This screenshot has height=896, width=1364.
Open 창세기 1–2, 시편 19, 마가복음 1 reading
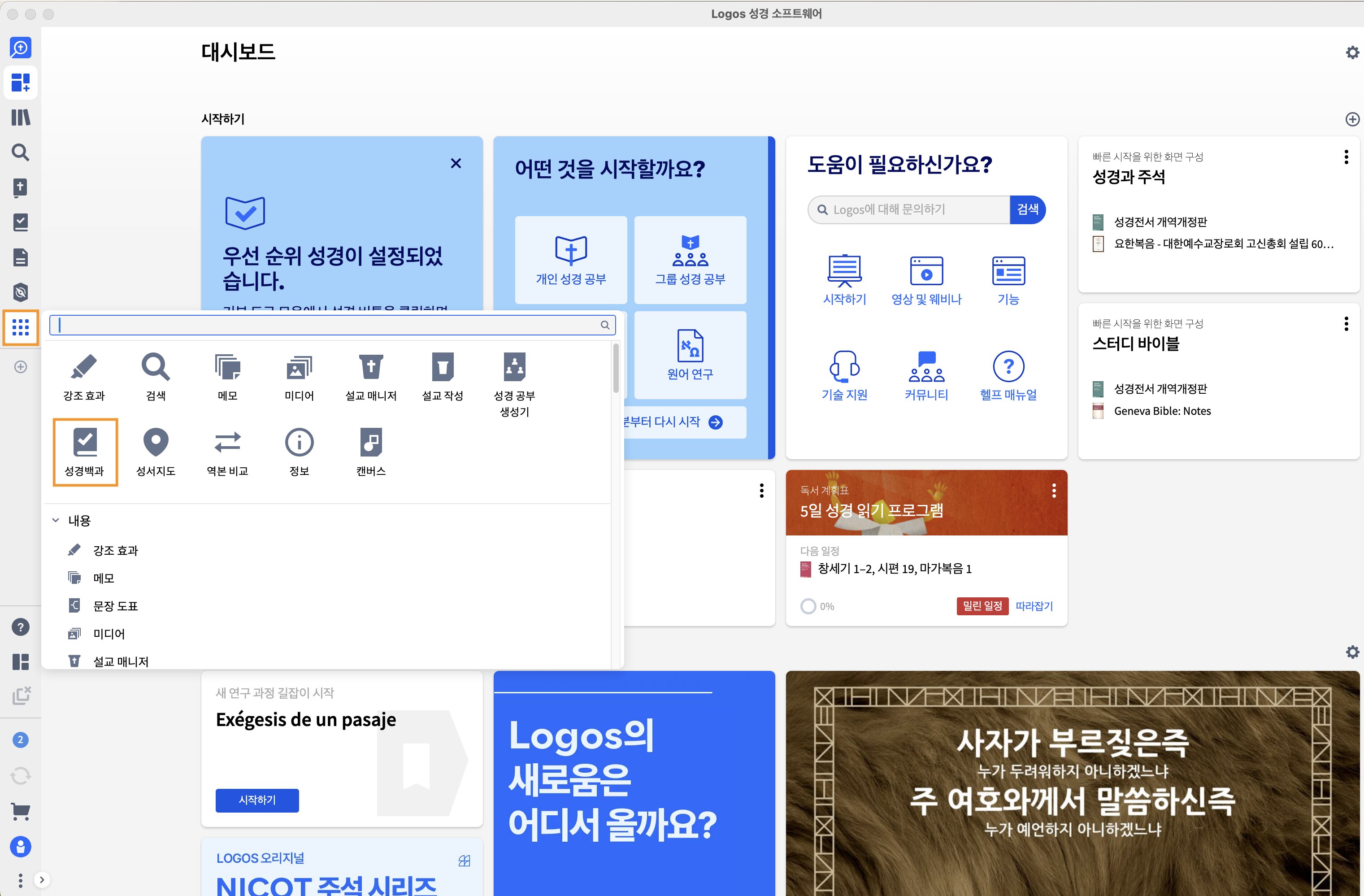pos(894,569)
